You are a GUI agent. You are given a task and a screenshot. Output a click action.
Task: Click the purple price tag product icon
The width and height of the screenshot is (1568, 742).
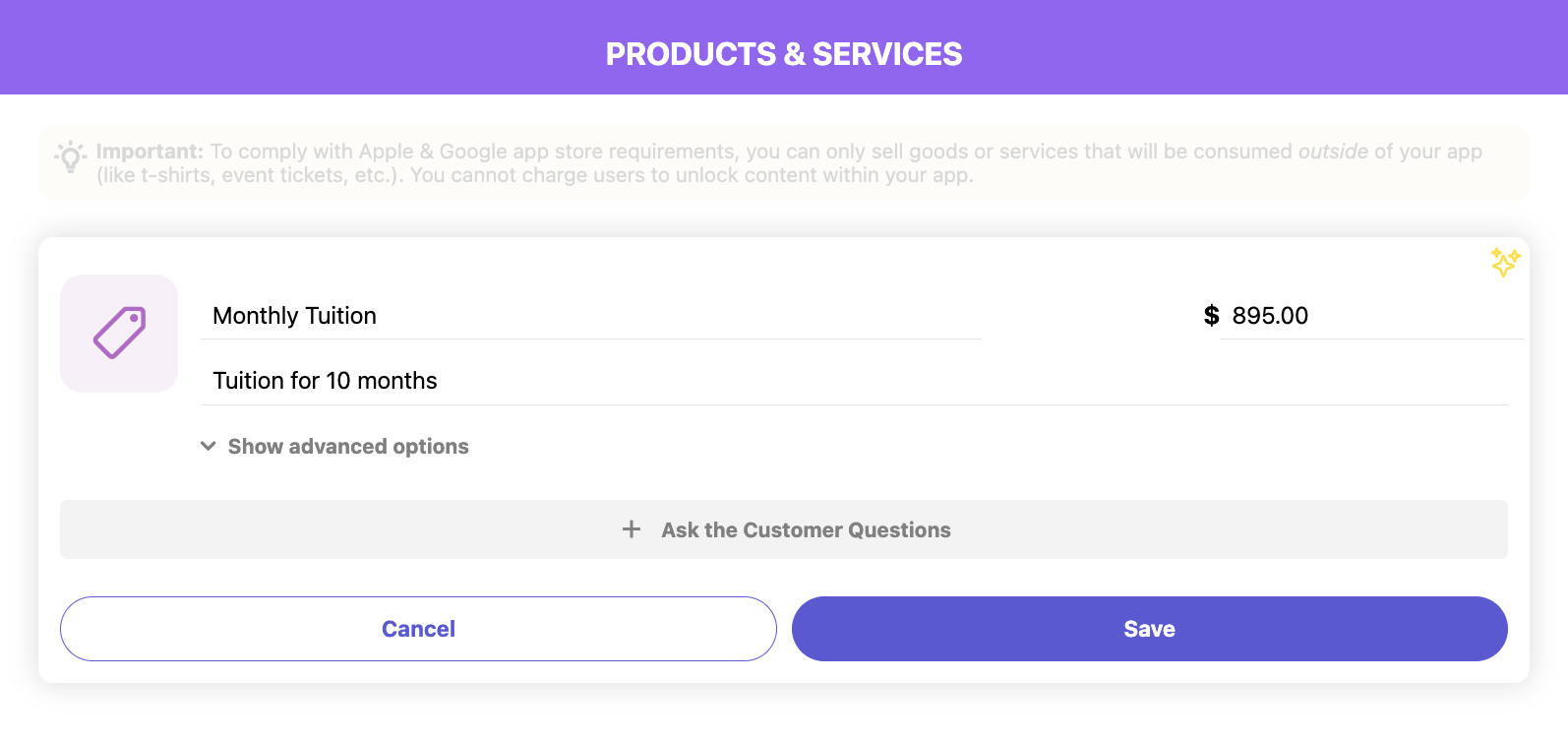tap(119, 333)
